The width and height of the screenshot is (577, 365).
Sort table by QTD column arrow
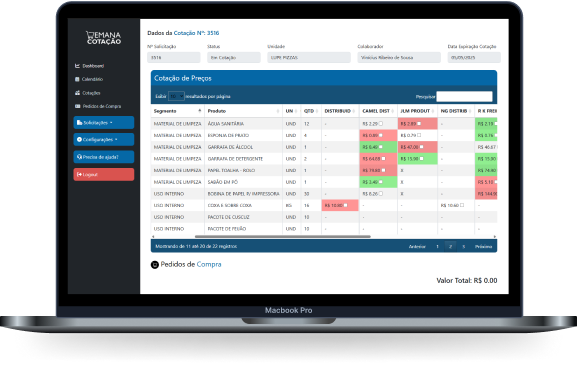click(x=317, y=111)
